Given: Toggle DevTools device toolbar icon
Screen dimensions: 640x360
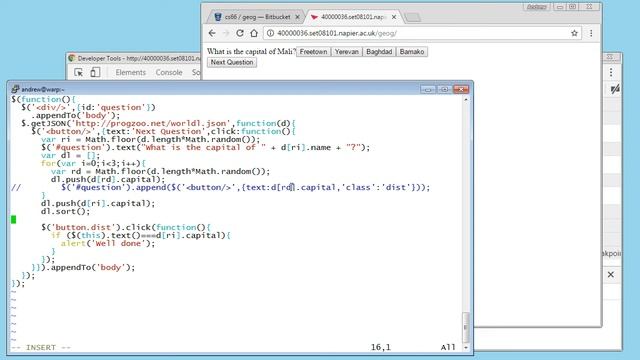Looking at the screenshot, I should point(95,73).
